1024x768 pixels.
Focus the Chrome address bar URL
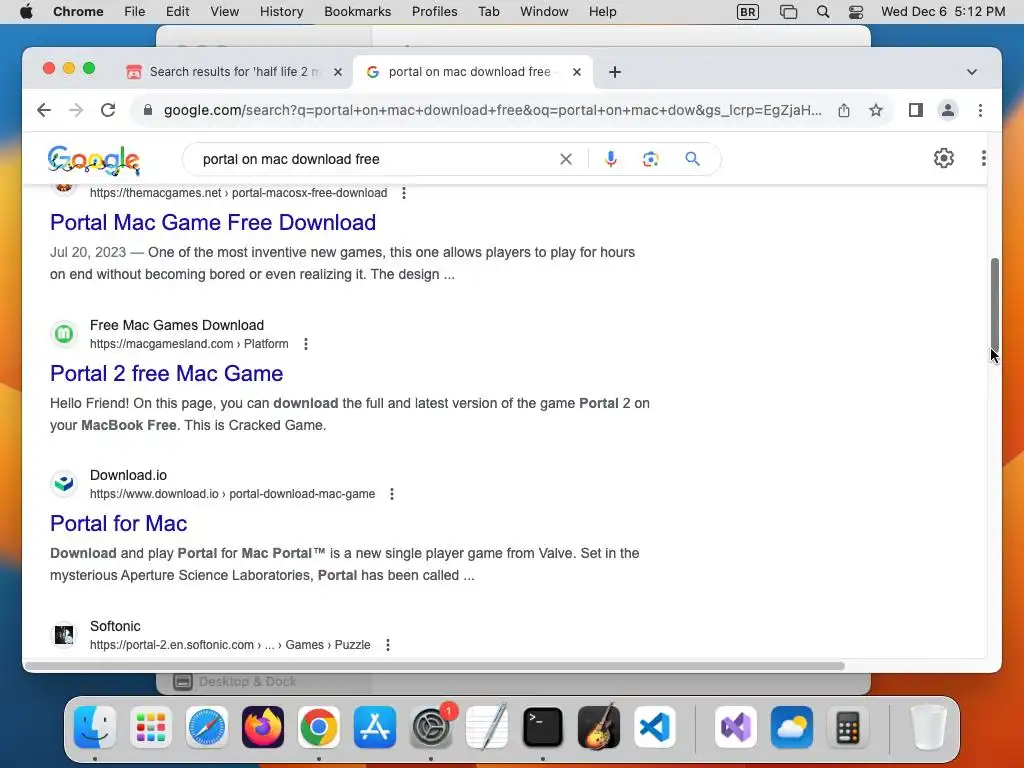click(x=492, y=110)
